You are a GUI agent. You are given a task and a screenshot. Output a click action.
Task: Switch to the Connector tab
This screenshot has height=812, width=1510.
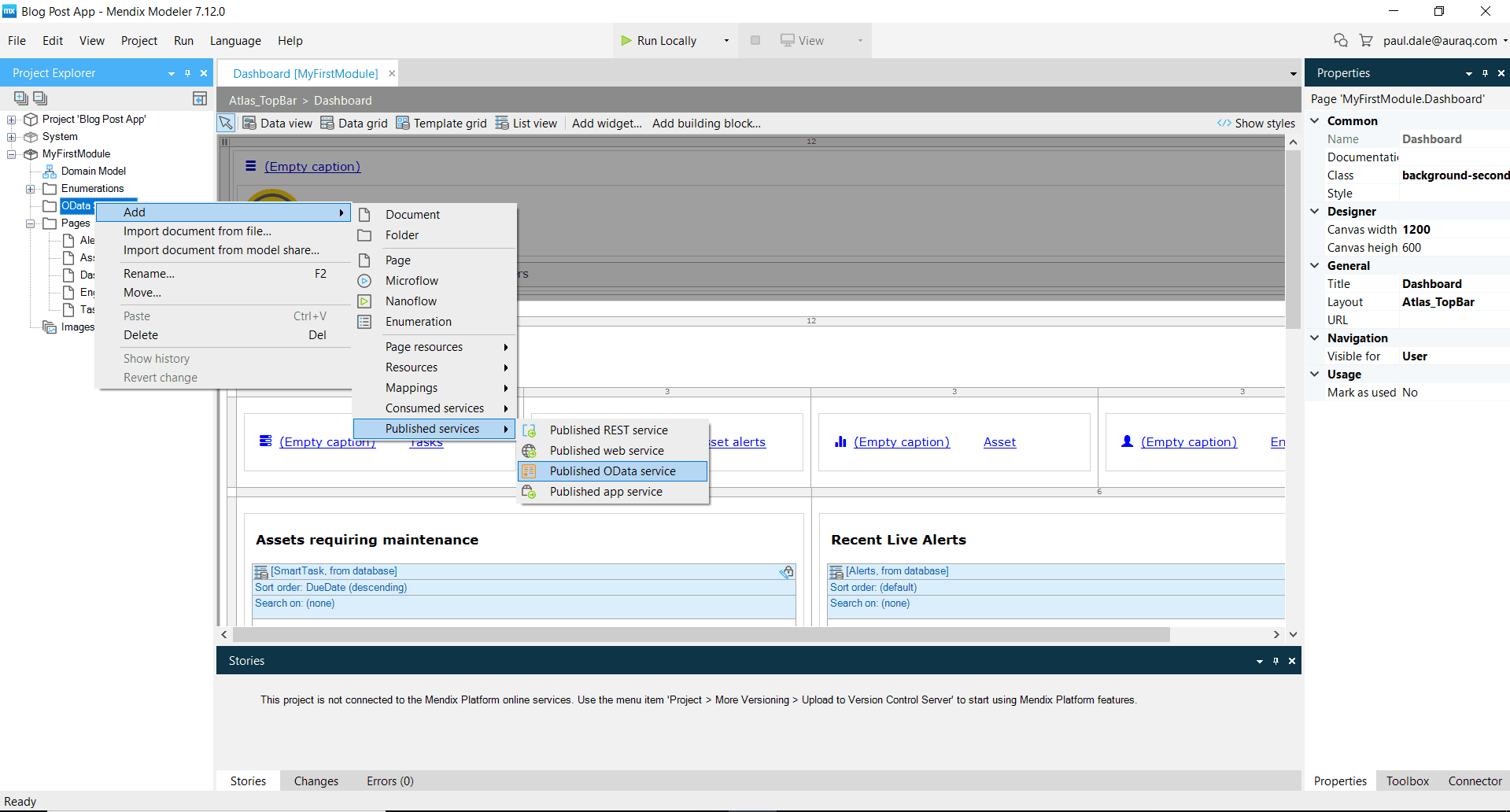pyautogui.click(x=1475, y=781)
